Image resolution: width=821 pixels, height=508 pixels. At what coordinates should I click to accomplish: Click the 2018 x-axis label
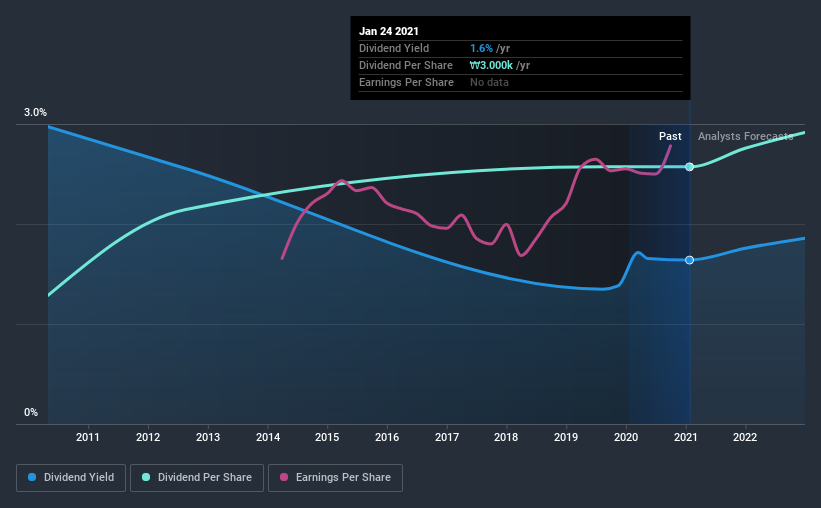pos(506,437)
